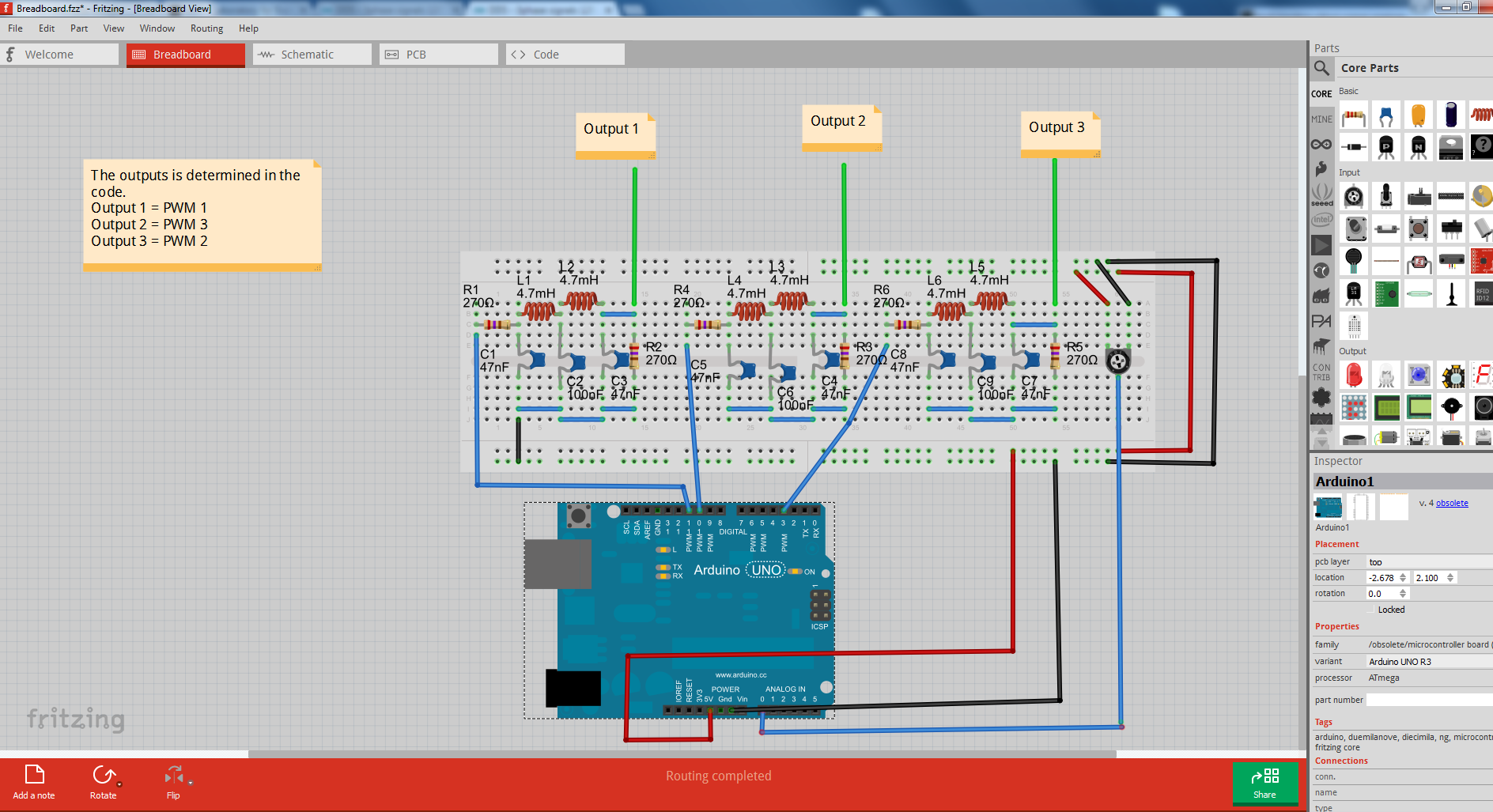Select the Output 1 note on canvas
1493x812 pixels.
[x=616, y=135]
